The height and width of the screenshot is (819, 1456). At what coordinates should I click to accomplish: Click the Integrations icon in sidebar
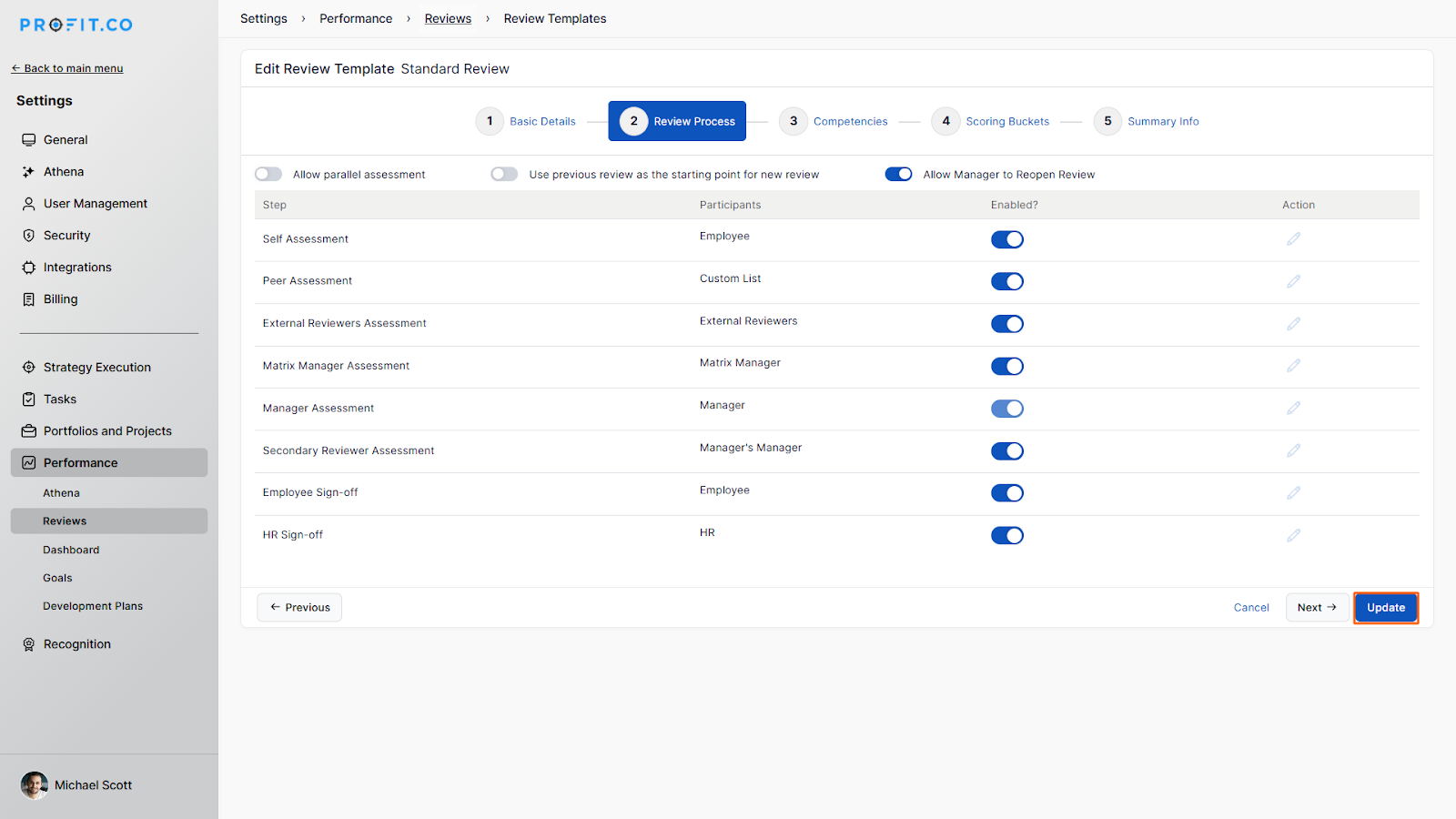pos(29,268)
